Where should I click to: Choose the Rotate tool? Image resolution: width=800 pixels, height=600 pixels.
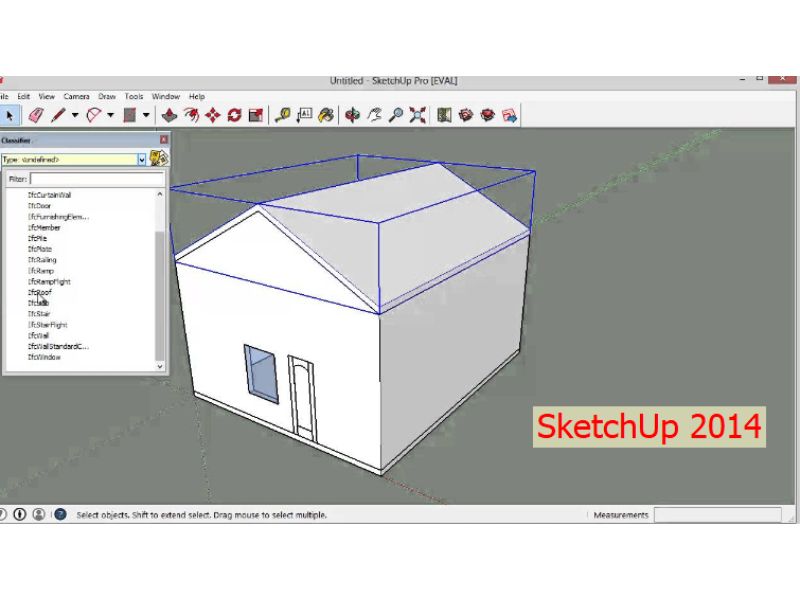click(234, 115)
